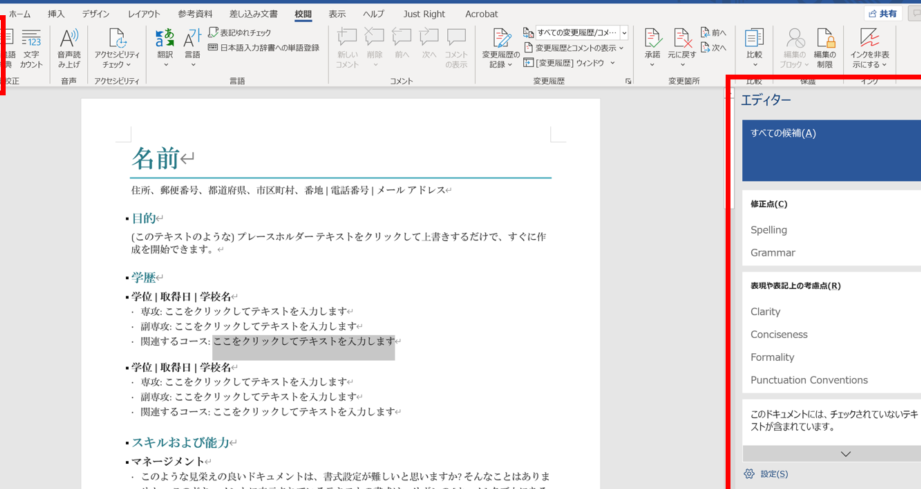This screenshot has height=489, width=921.
Task: Click the 共有 share button
Action: pos(883,14)
